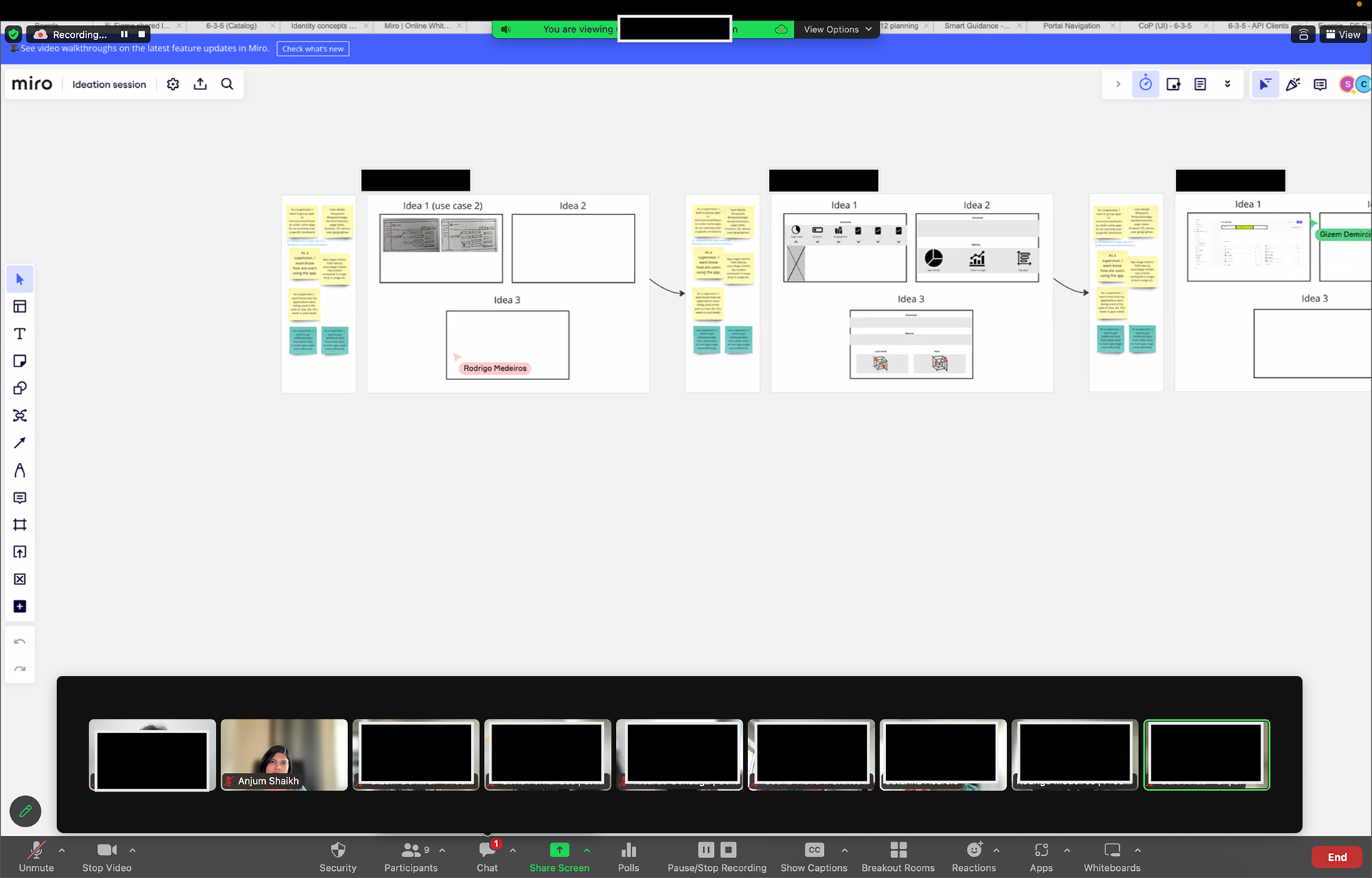Expand Share Screen options caret
The image size is (1372, 878).
pyautogui.click(x=587, y=850)
